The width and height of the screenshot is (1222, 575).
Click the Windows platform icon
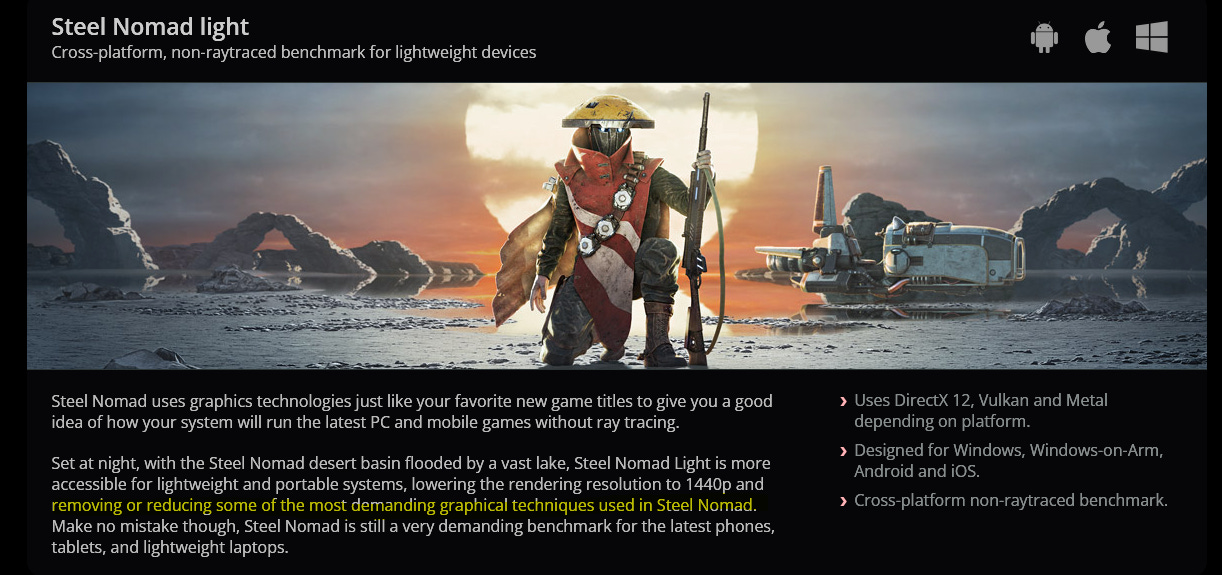pyautogui.click(x=1152, y=38)
